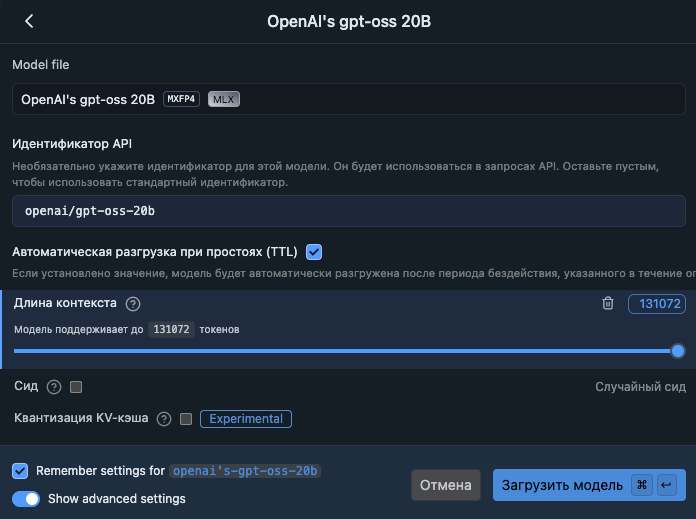
Task: Click the command key icon on load button
Action: point(642,485)
